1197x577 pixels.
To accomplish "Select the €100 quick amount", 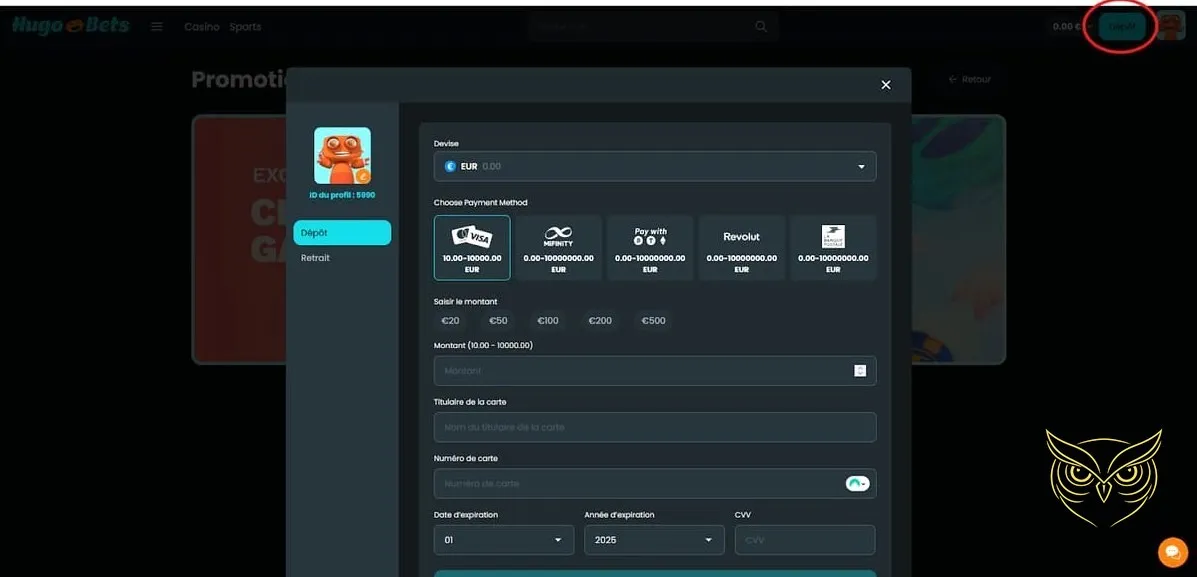I will [x=547, y=320].
